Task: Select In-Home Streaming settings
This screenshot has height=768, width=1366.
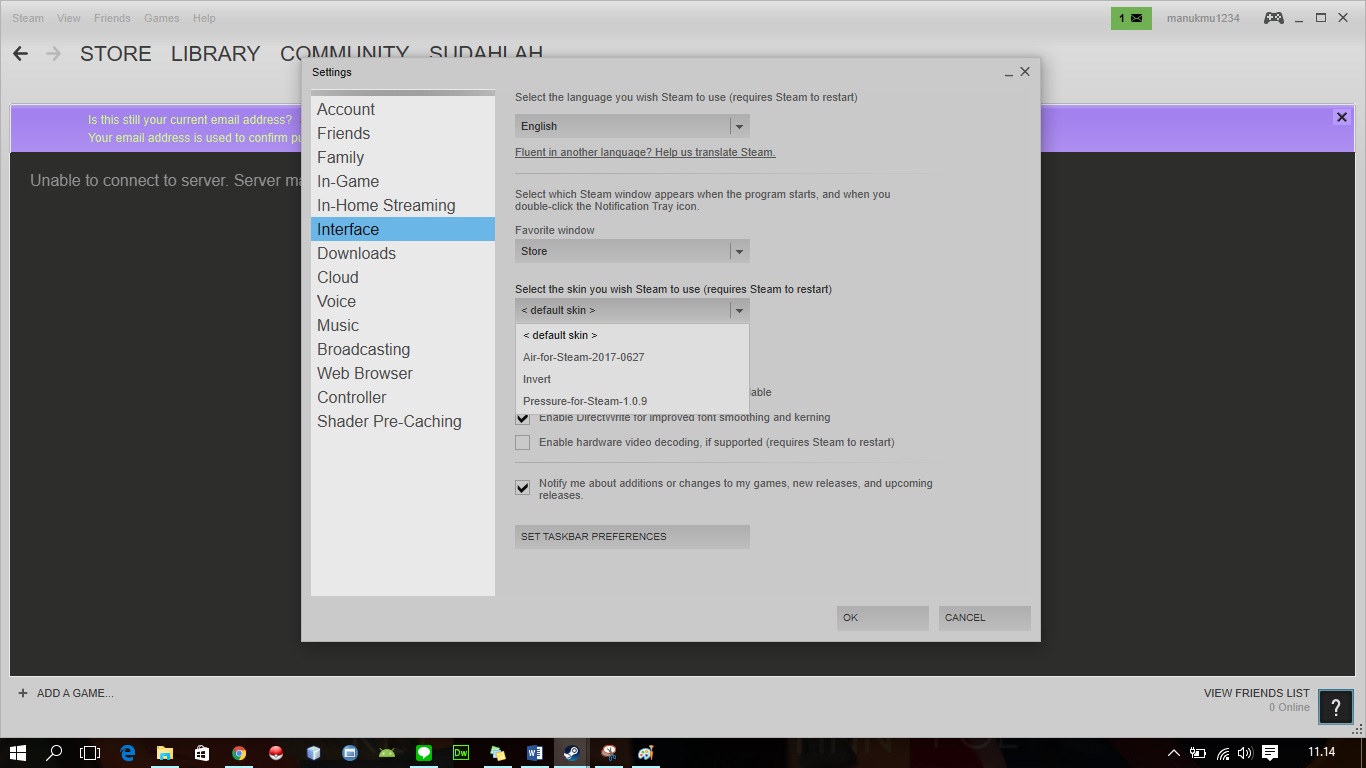Action: [403, 205]
